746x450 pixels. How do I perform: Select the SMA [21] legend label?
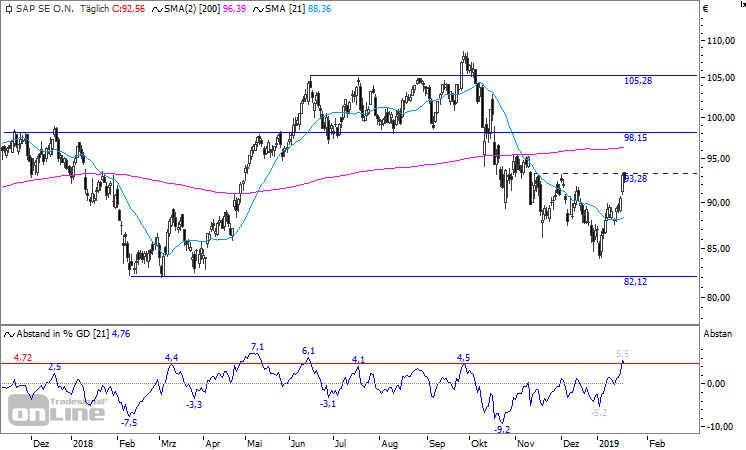coord(285,9)
